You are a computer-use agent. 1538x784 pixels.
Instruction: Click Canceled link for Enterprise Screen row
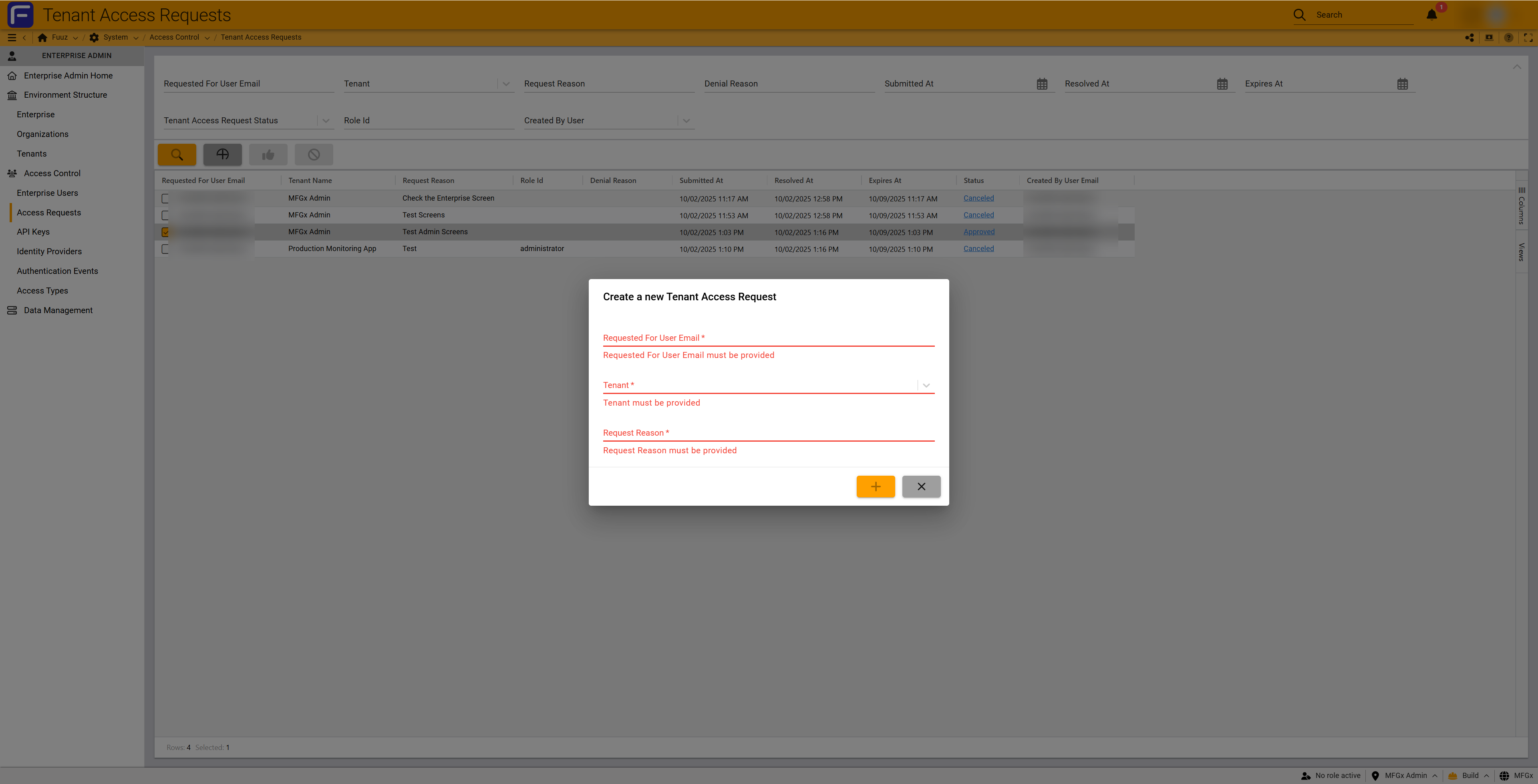tap(978, 198)
